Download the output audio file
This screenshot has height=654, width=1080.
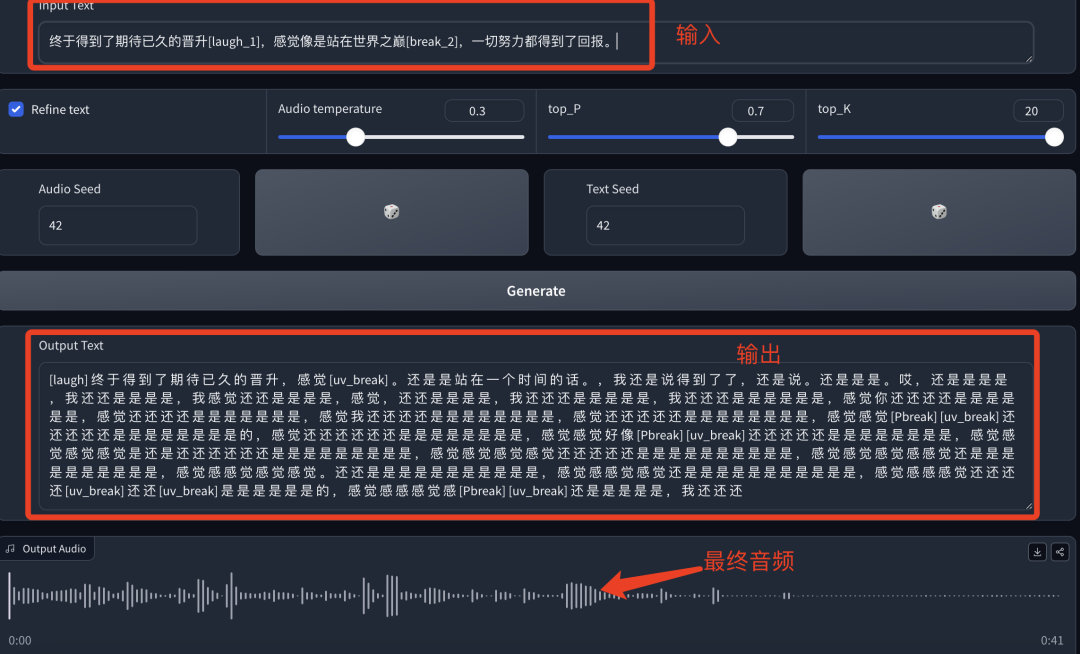1037,551
